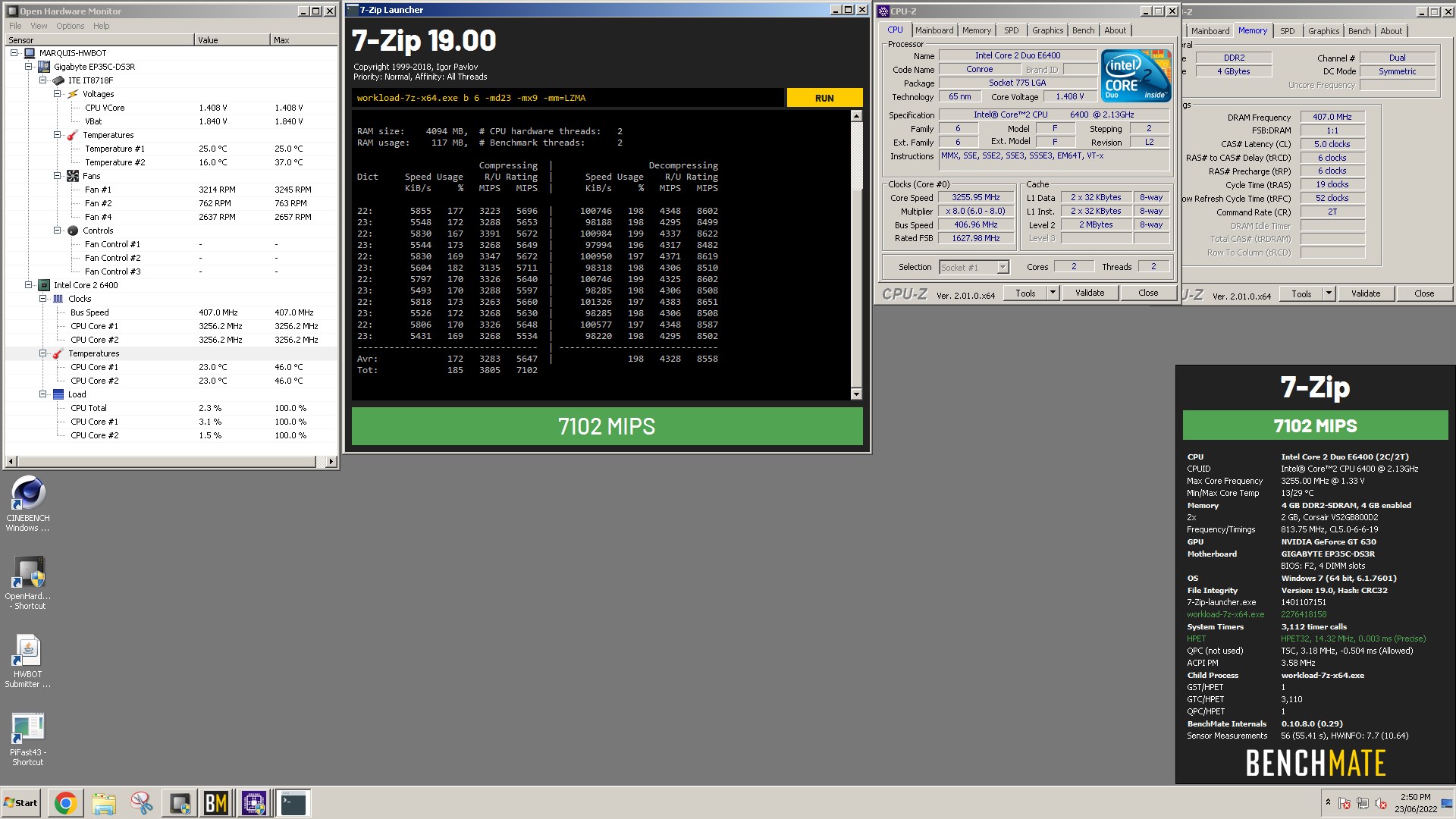Collapse the Controls group
The width and height of the screenshot is (1456, 819).
(x=58, y=231)
